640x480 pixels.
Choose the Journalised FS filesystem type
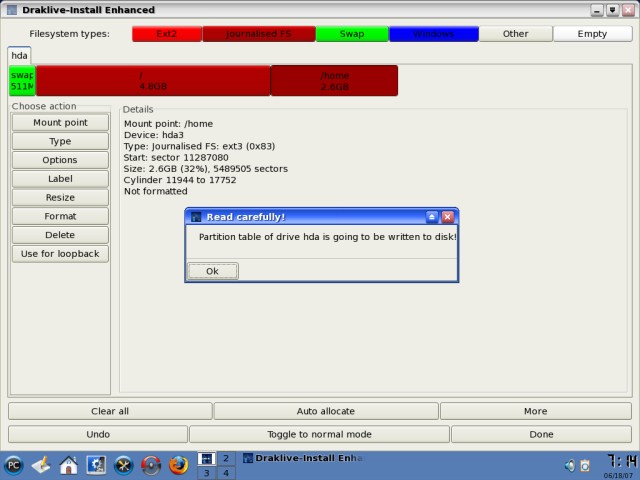pyautogui.click(x=258, y=34)
